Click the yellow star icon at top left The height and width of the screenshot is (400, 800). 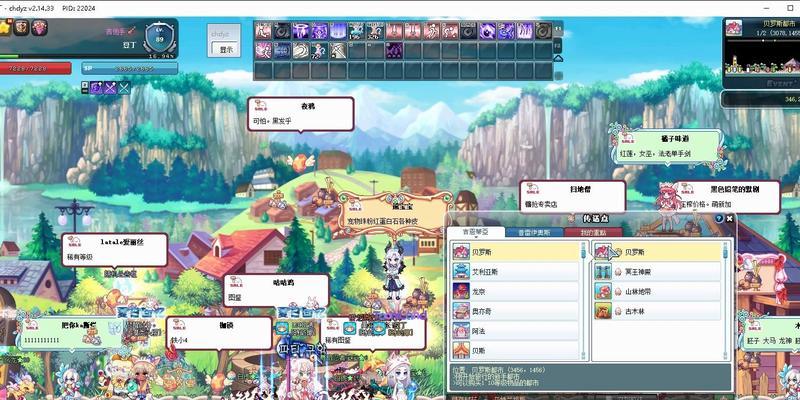pos(5,28)
